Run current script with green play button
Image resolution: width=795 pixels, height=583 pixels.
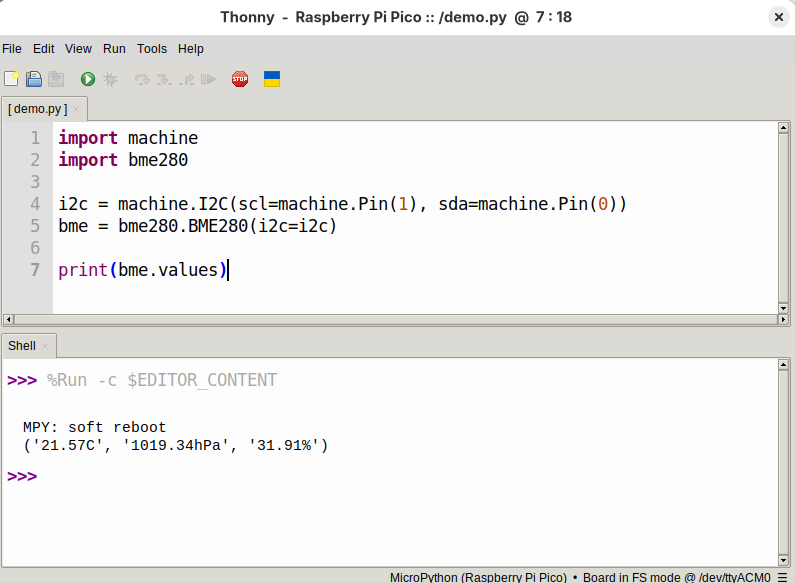point(88,79)
